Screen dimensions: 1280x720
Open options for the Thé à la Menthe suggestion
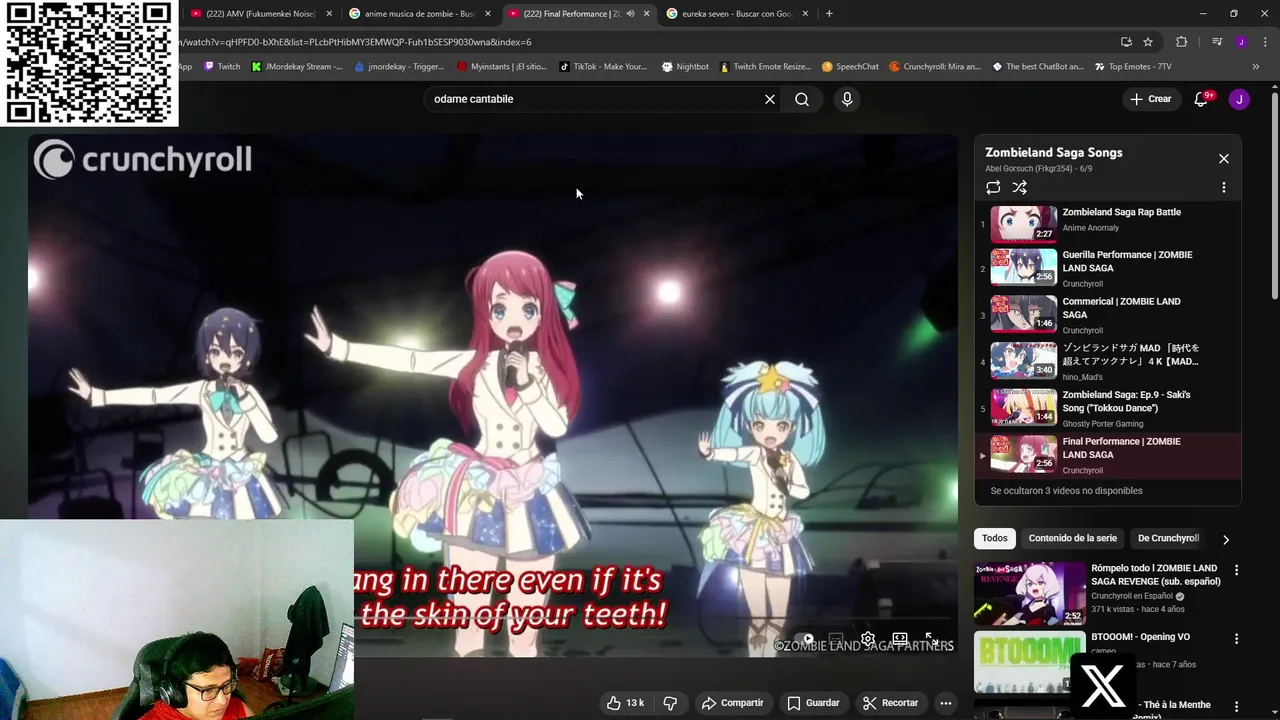[1236, 706]
